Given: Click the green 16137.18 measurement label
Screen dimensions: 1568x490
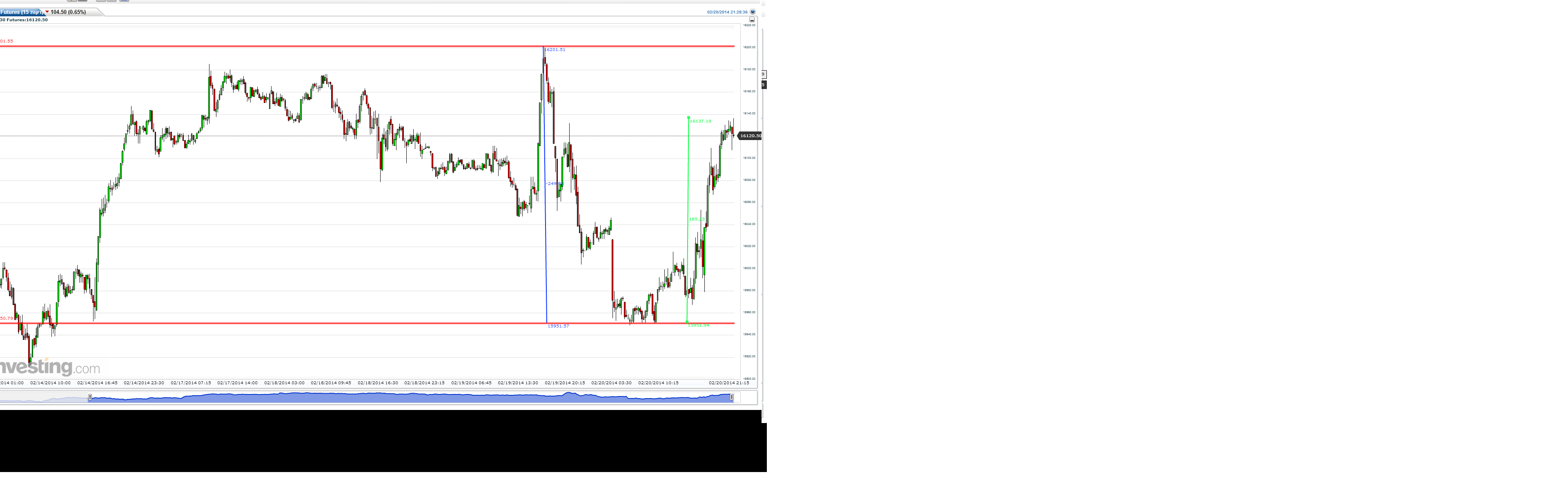Looking at the screenshot, I should click(700, 121).
